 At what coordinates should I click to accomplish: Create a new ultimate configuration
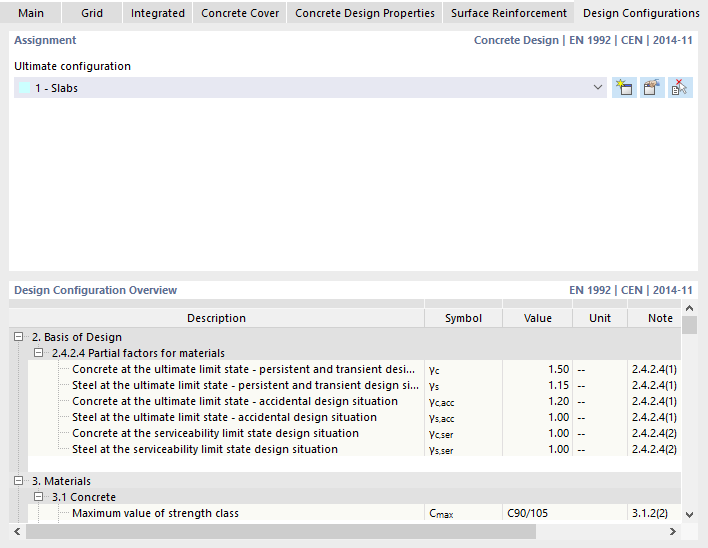point(623,88)
